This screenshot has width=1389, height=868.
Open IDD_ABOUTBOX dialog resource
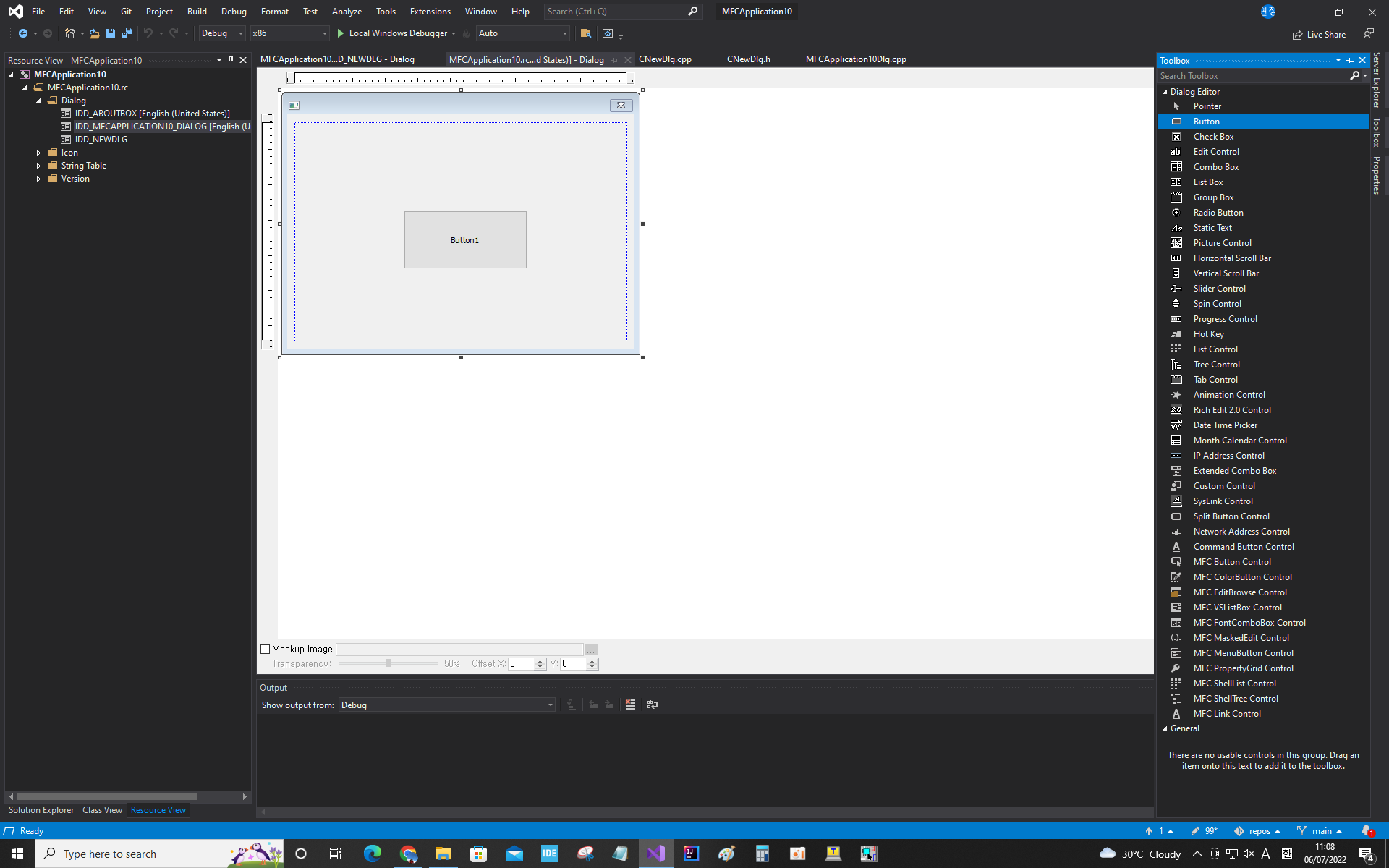pyautogui.click(x=152, y=114)
